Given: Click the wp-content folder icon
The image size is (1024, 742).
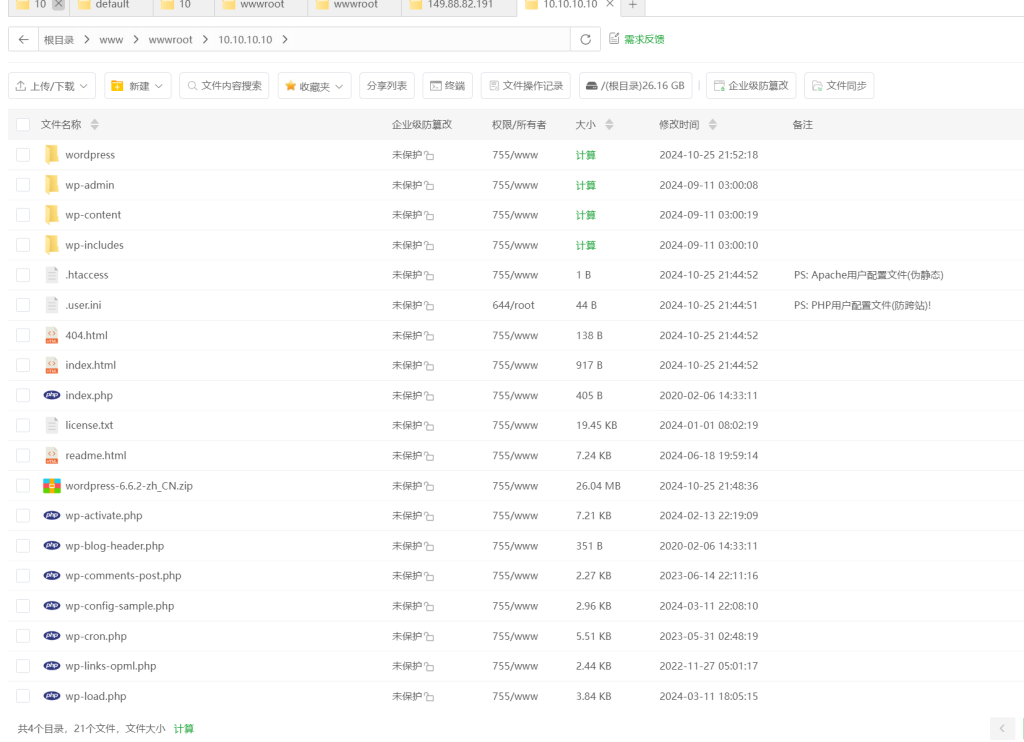Looking at the screenshot, I should pyautogui.click(x=52, y=215).
